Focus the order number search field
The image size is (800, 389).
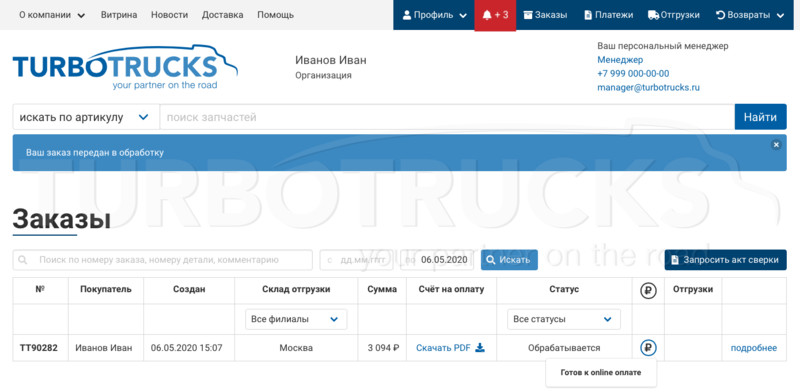tap(163, 260)
